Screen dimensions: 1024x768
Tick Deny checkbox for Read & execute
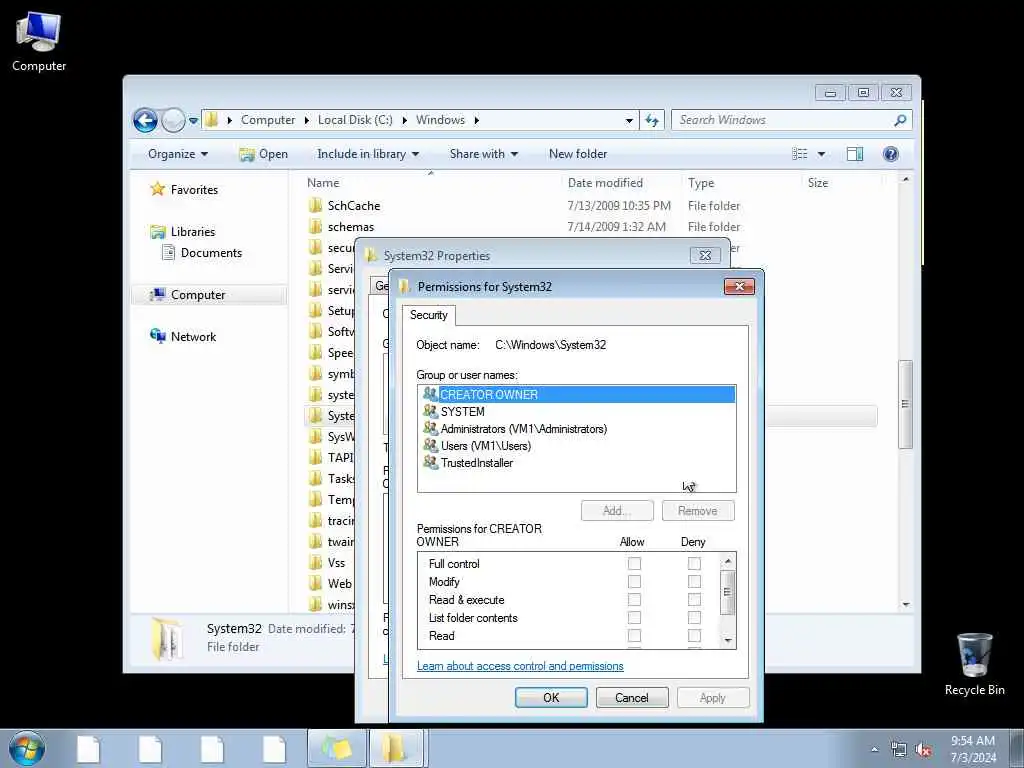694,600
